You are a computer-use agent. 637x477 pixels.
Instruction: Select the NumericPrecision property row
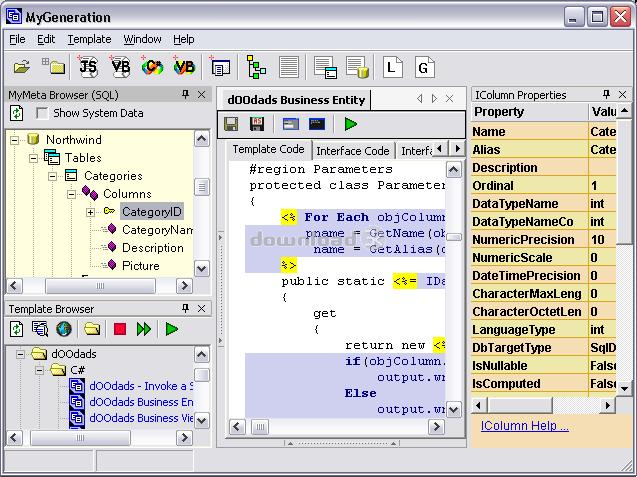tap(544, 240)
